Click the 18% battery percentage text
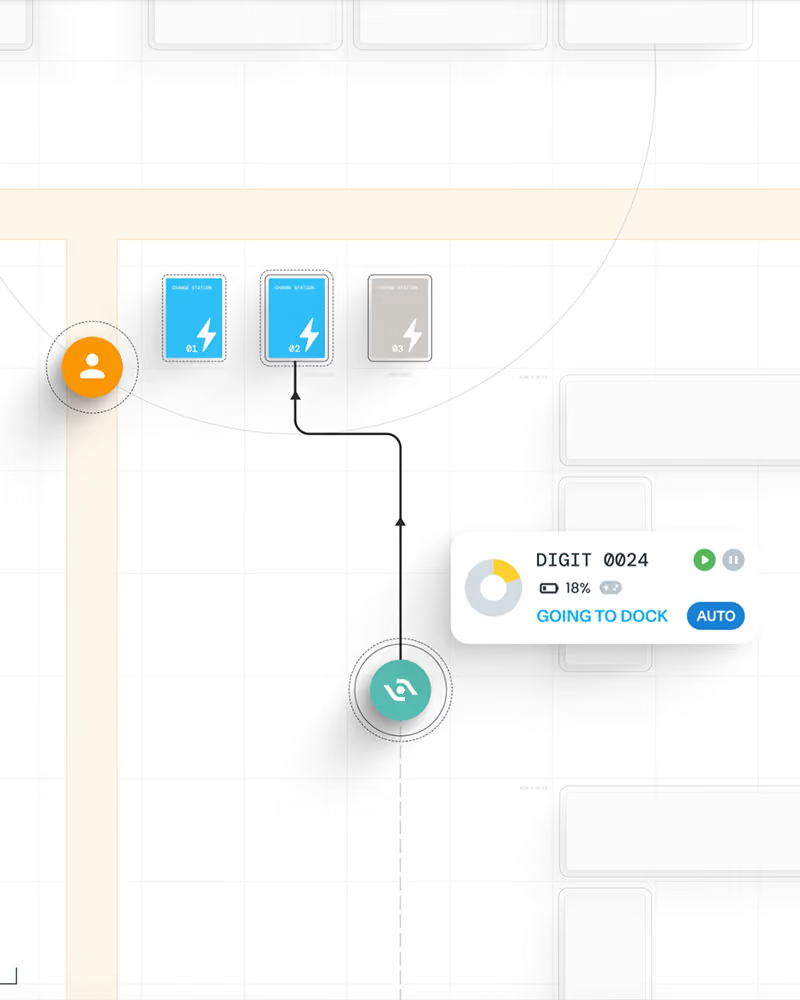 pyautogui.click(x=578, y=588)
